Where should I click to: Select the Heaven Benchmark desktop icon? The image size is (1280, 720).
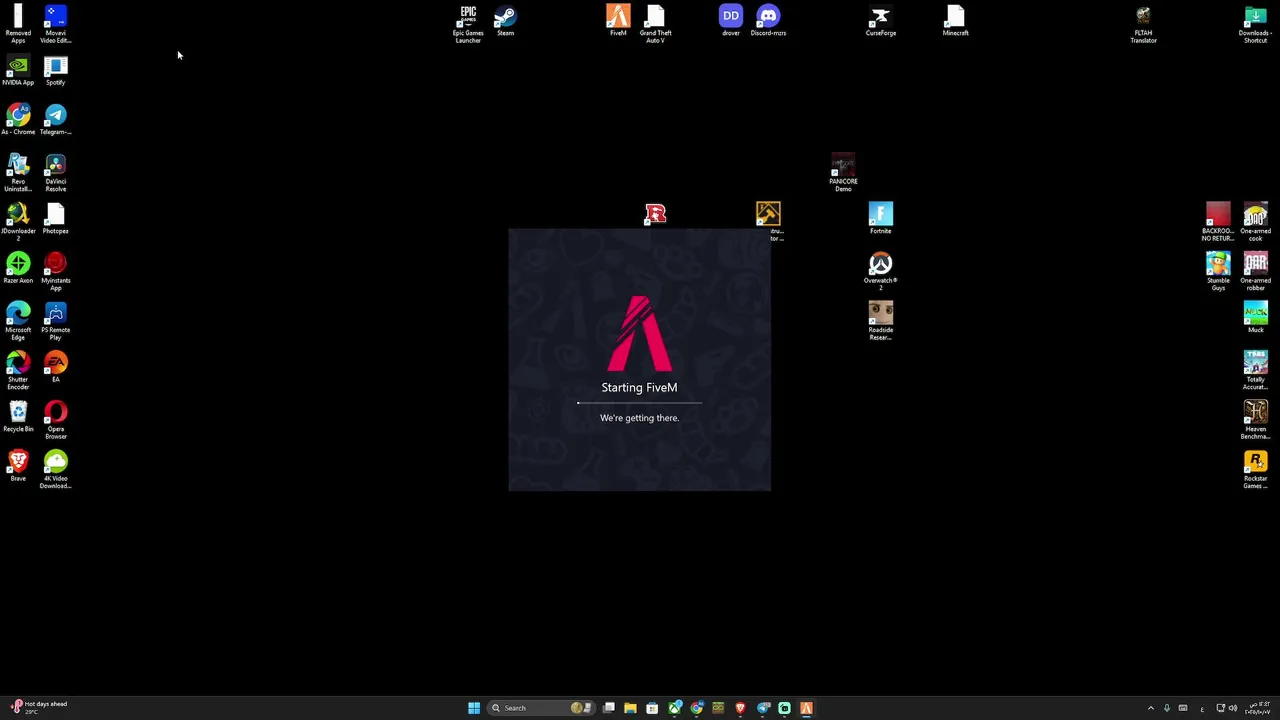1255,420
